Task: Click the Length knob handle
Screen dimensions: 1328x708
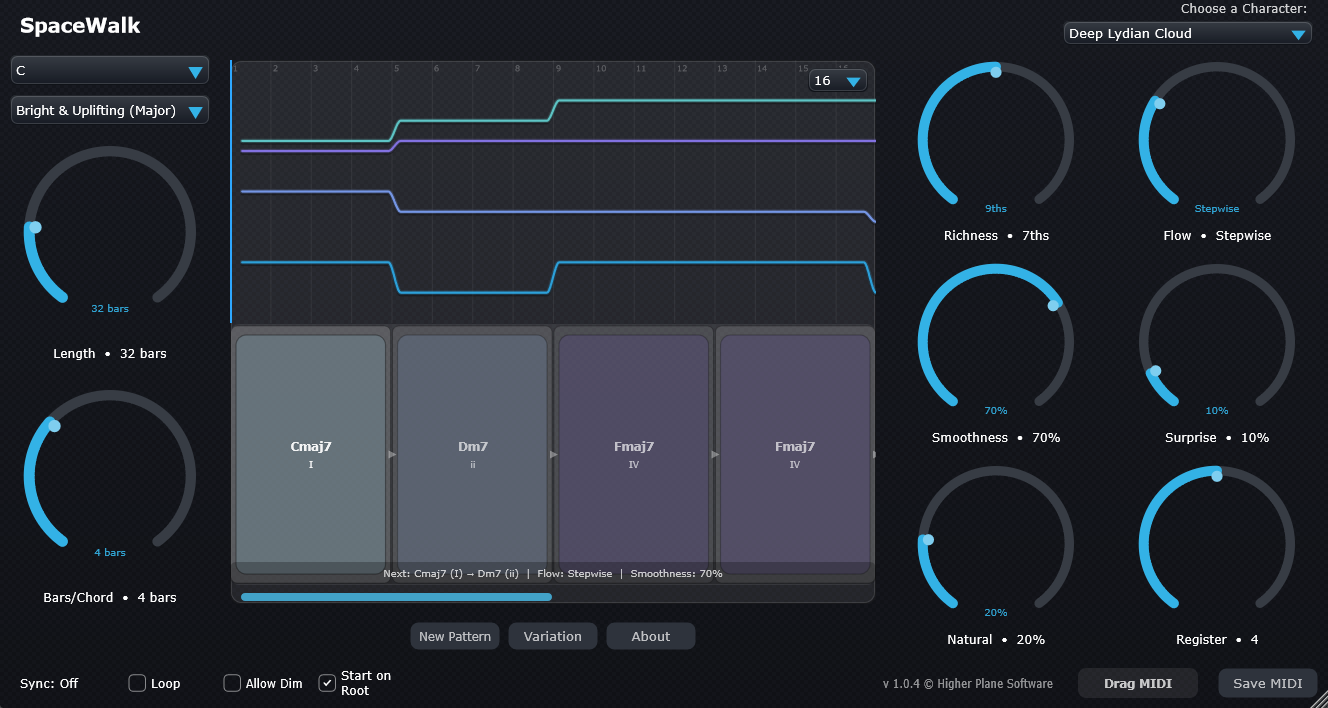Action: click(36, 227)
